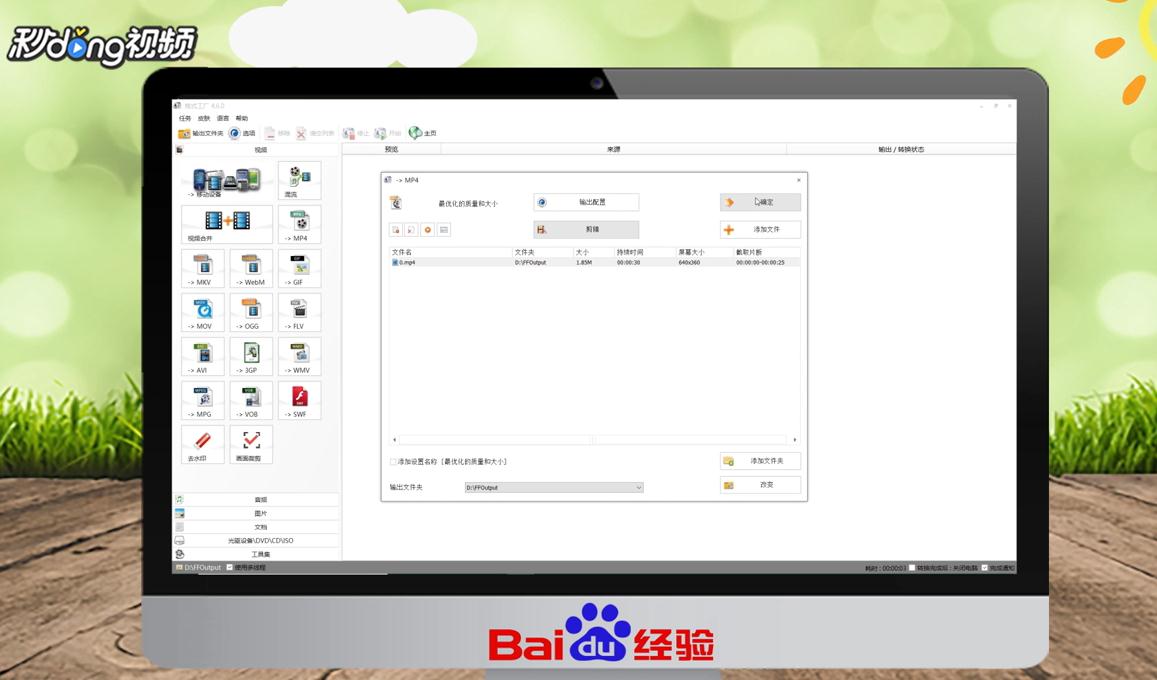Screen dimensions: 1157x680
Task: Expand the Audio (音频) category
Action: coord(256,499)
